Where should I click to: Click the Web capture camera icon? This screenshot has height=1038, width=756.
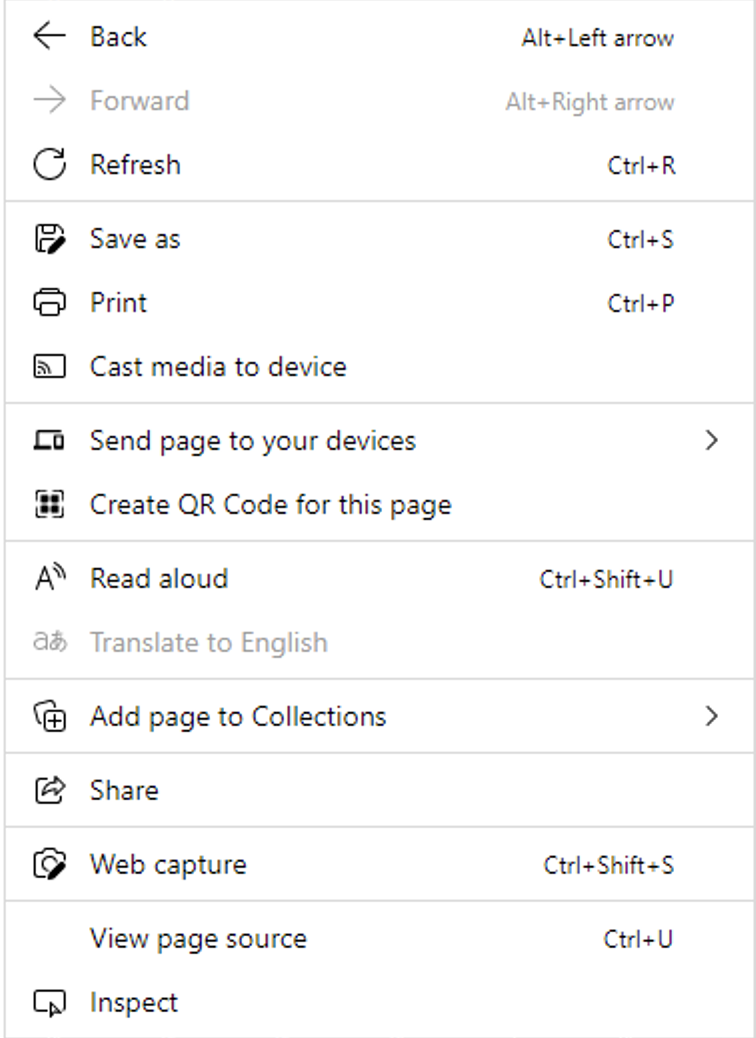tap(49, 865)
